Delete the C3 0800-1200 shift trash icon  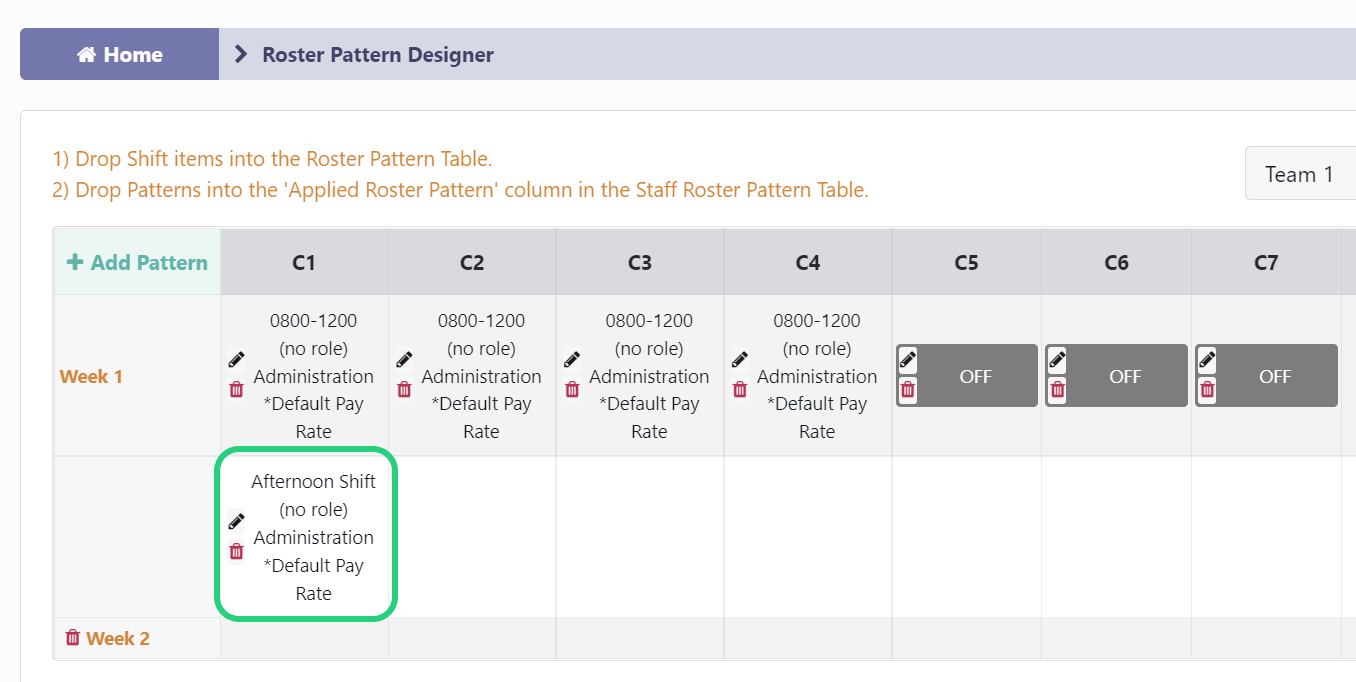(572, 389)
